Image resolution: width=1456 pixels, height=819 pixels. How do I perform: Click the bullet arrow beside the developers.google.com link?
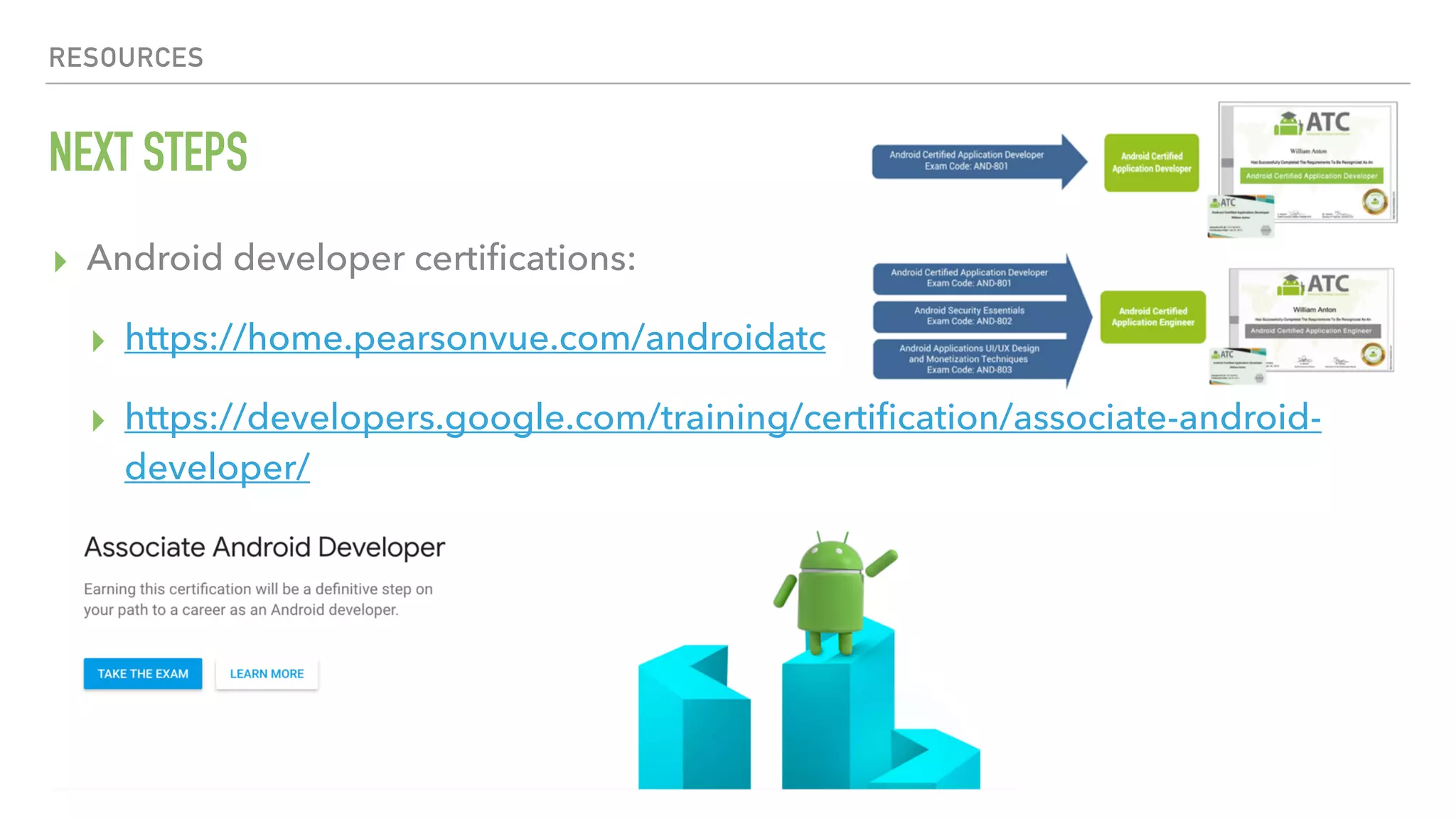tap(99, 421)
